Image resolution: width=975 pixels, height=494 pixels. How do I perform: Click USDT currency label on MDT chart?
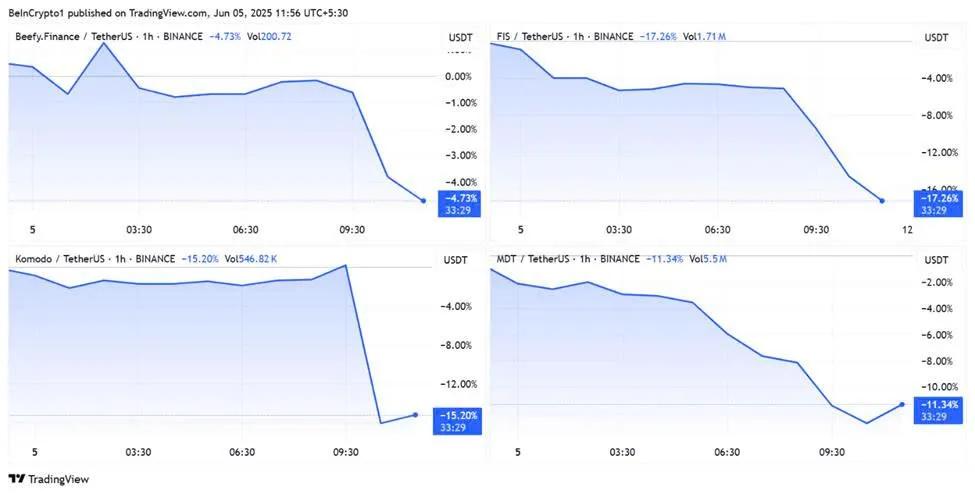(x=936, y=259)
